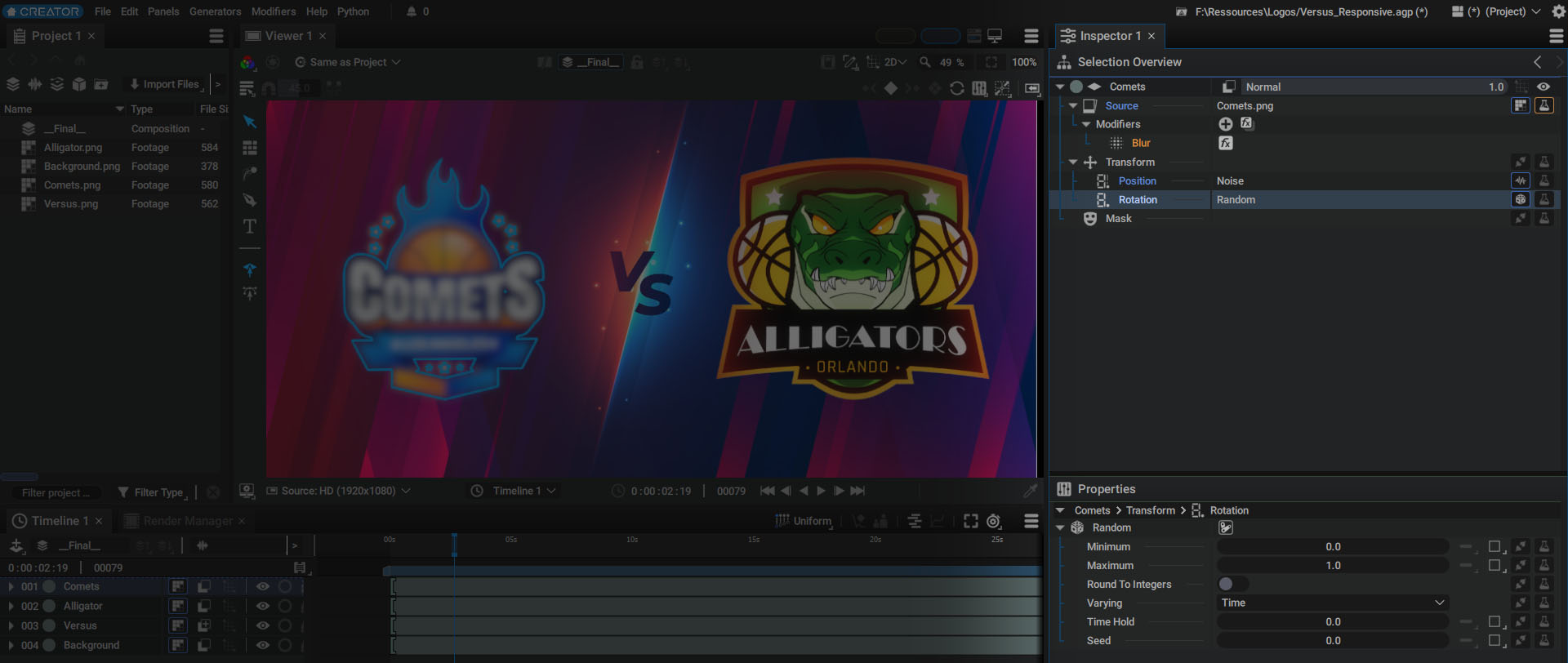Image resolution: width=1568 pixels, height=663 pixels.
Task: Click the flask icon on Source row
Action: (1544, 105)
